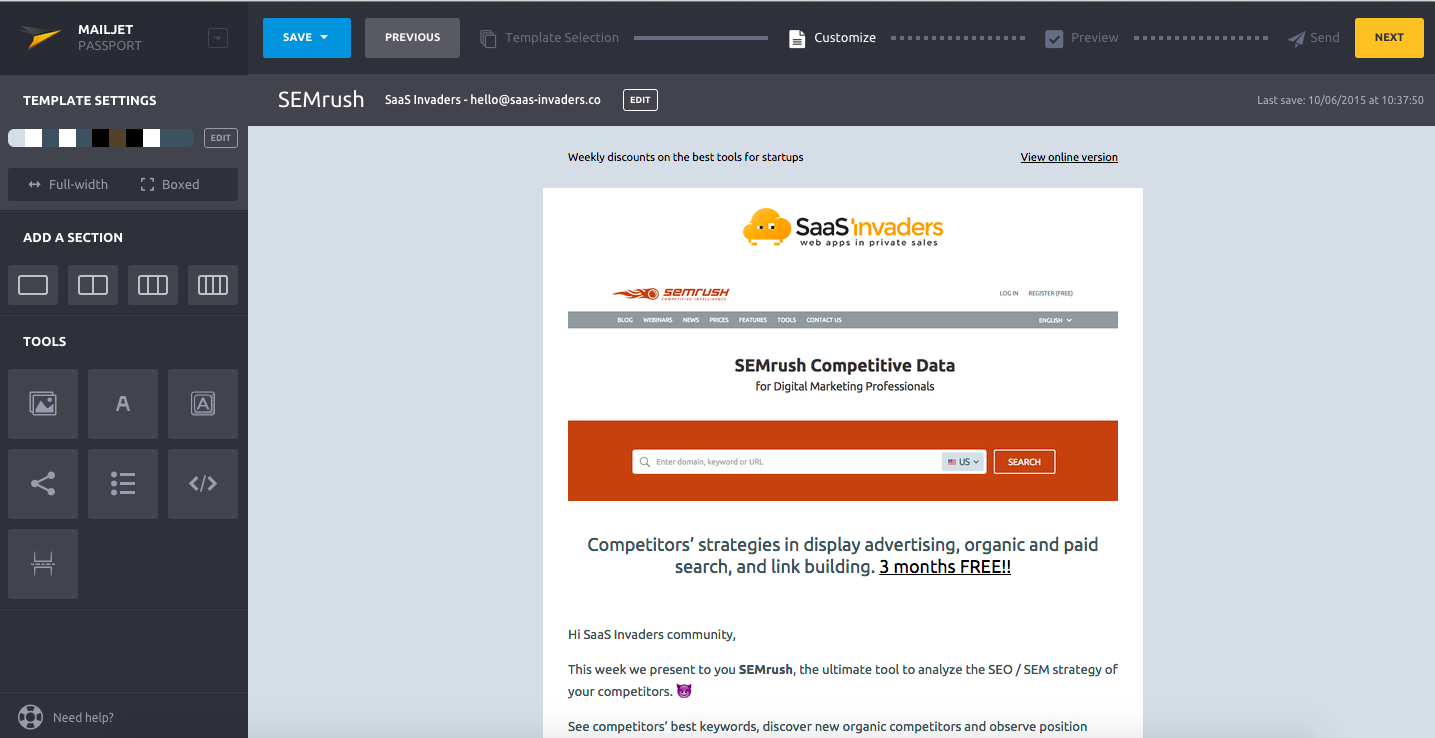Add a three-column section
The height and width of the screenshot is (738, 1435).
(x=153, y=285)
